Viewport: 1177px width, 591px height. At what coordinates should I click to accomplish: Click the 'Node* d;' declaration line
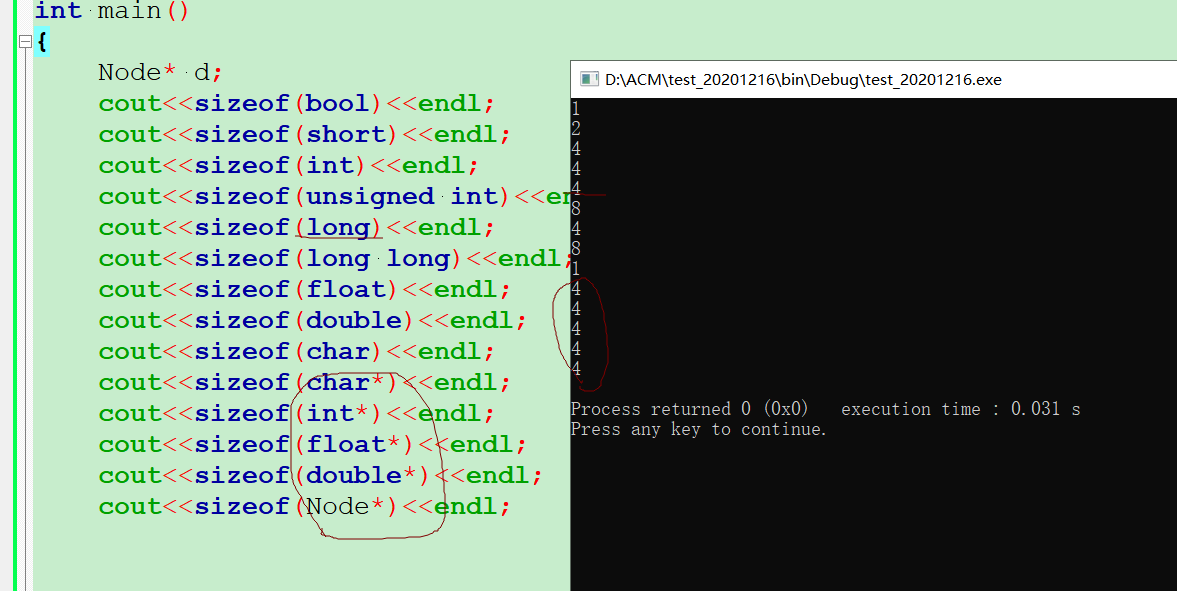point(161,72)
